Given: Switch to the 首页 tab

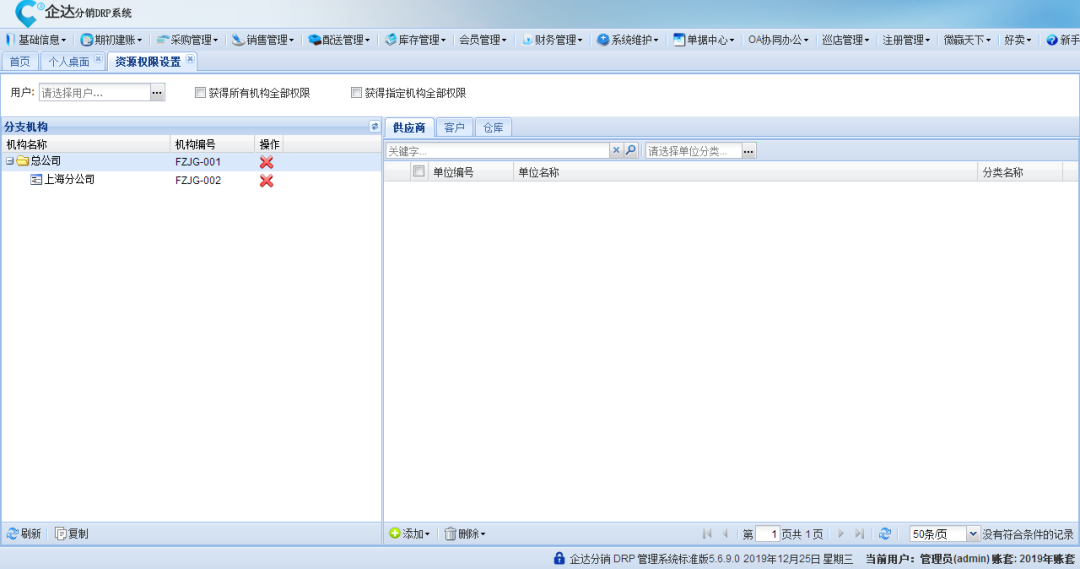Looking at the screenshot, I should point(19,62).
